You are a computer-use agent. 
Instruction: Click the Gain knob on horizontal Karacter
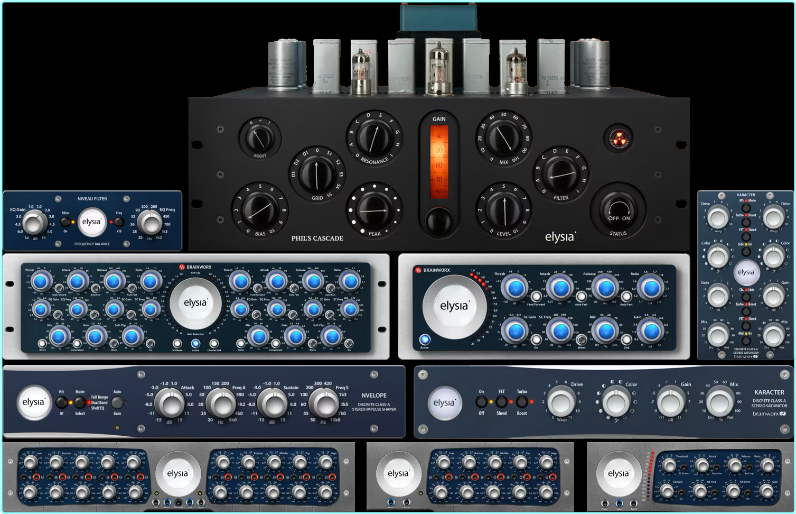click(x=671, y=400)
